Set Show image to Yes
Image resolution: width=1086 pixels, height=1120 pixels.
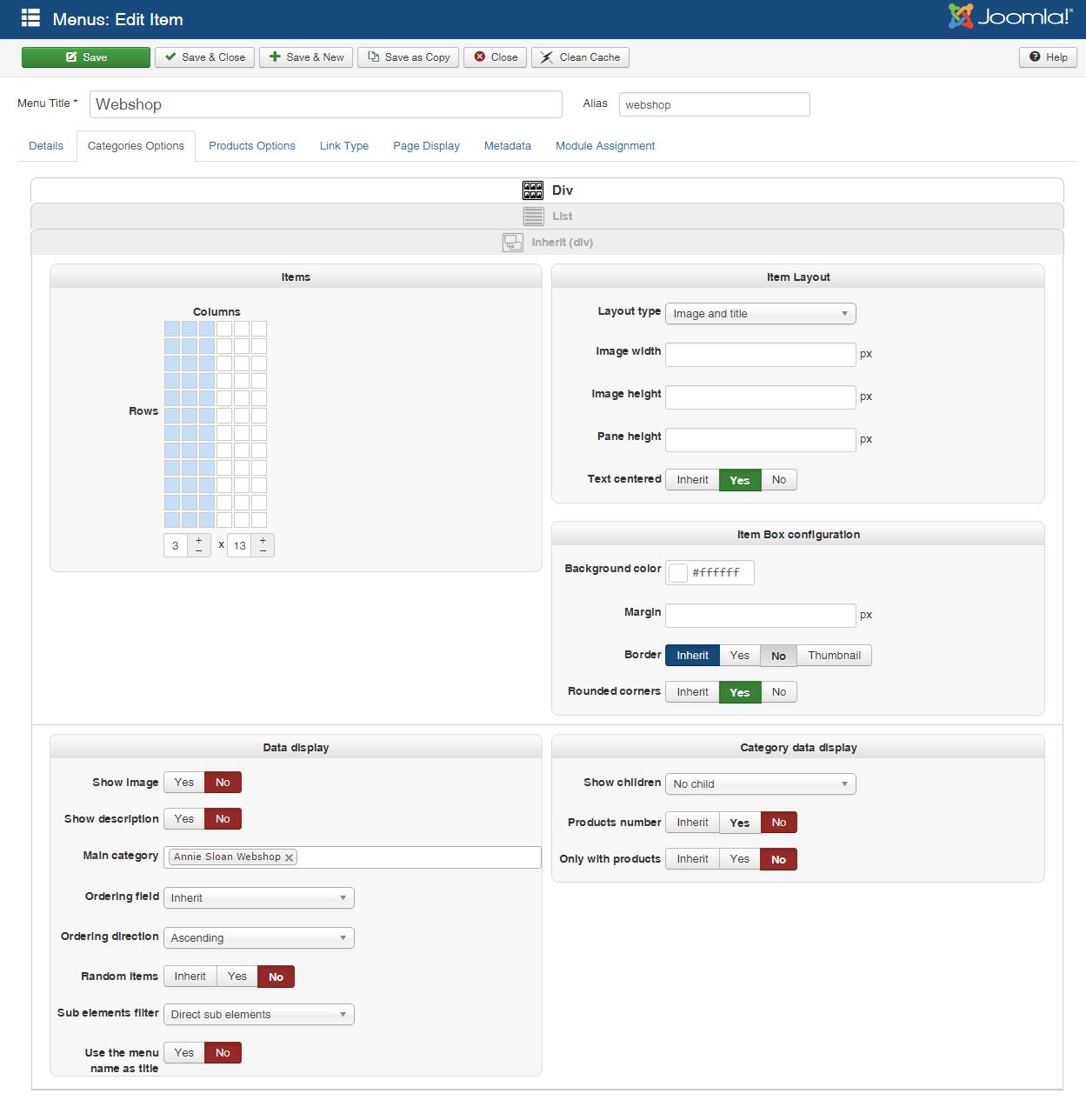[x=184, y=783]
